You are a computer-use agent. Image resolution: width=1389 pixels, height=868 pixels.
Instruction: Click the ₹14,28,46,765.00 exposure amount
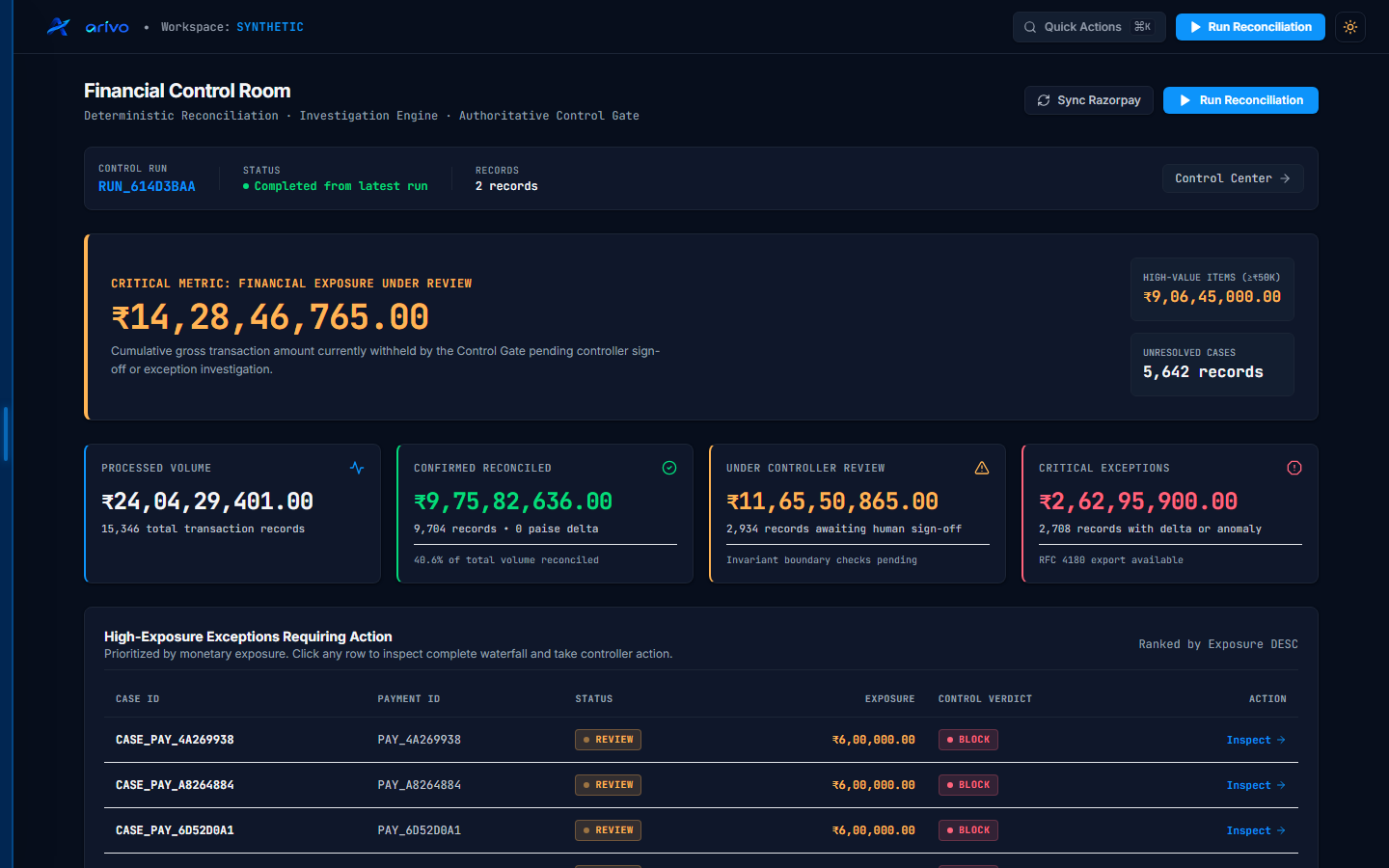tap(270, 317)
